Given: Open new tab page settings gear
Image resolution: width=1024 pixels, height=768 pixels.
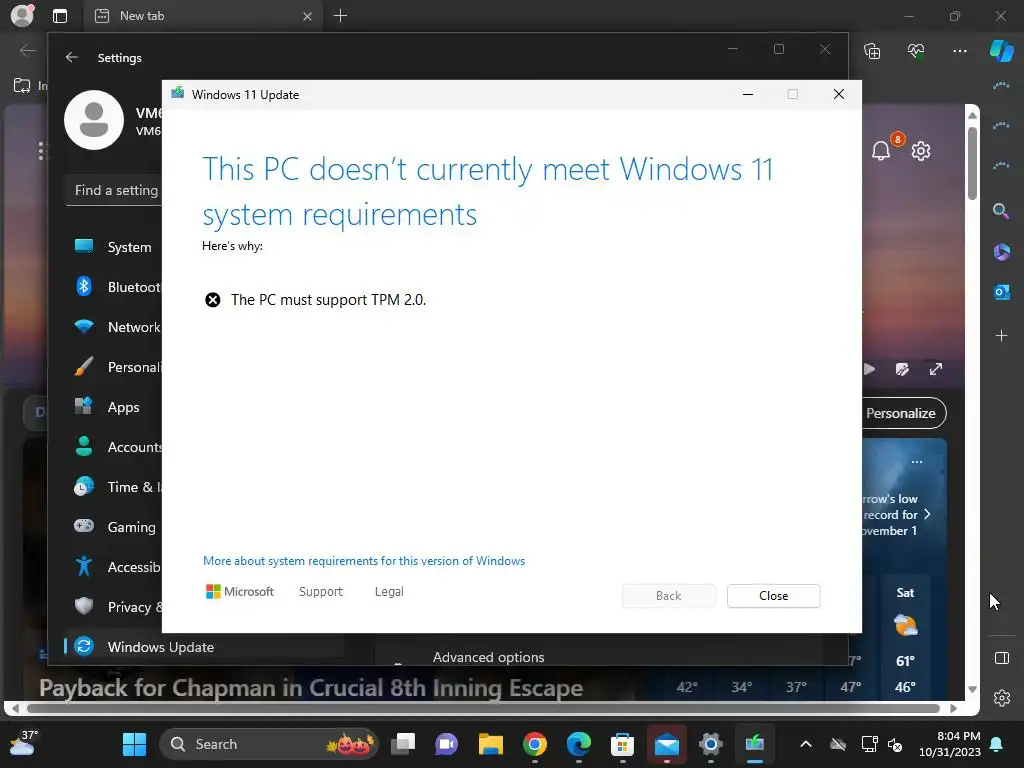Looking at the screenshot, I should pyautogui.click(x=921, y=151).
